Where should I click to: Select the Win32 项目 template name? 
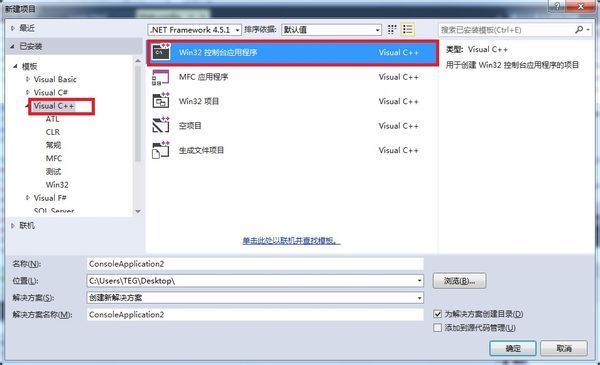tap(199, 101)
